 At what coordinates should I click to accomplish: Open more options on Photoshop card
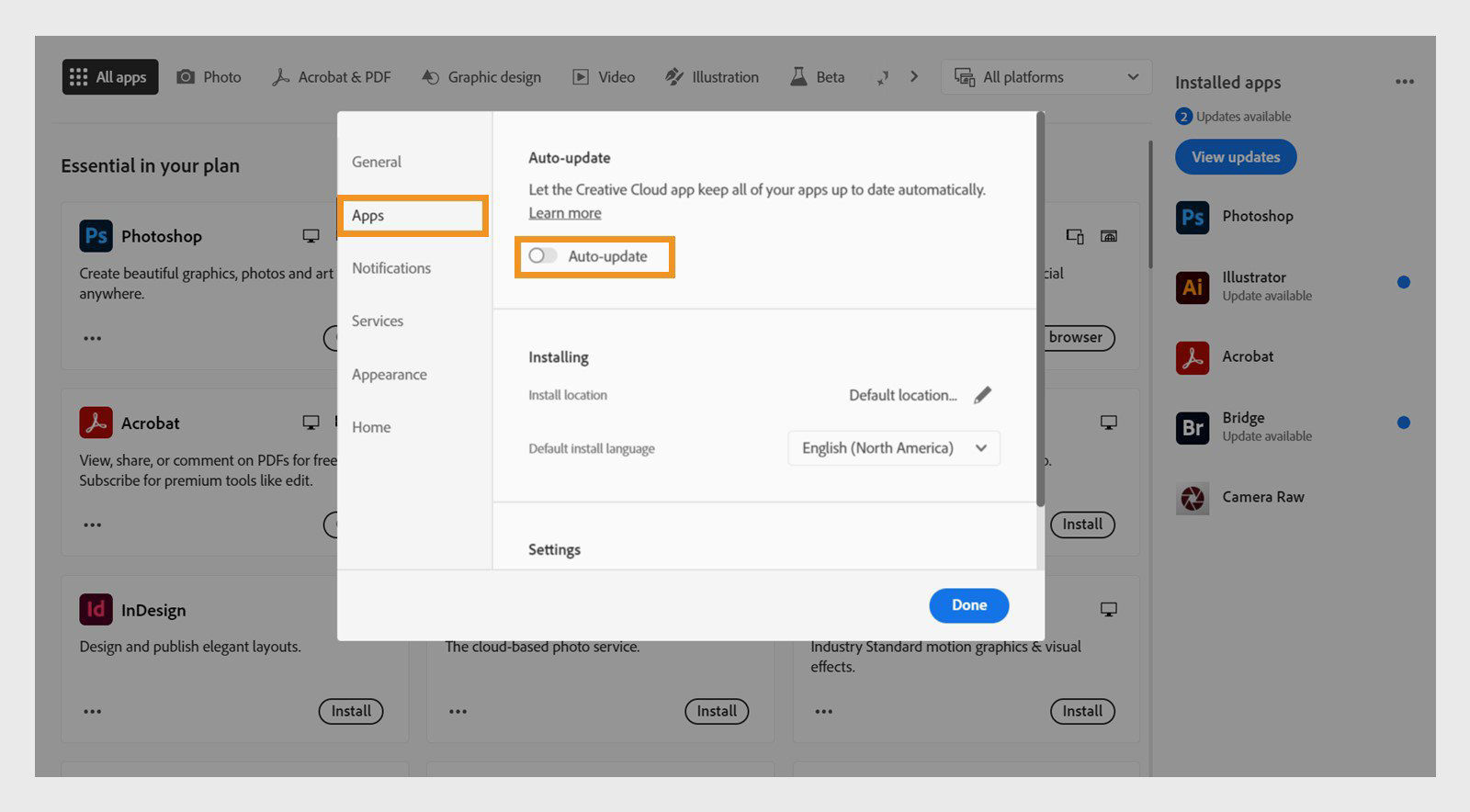(x=93, y=338)
